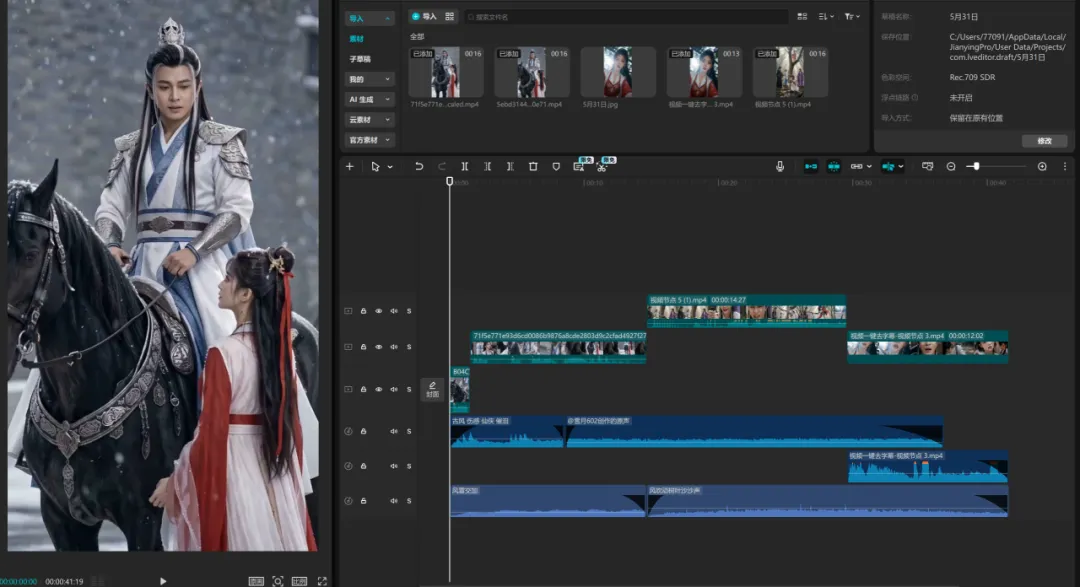
Task: Delete the selected clip with trash icon
Action: (x=533, y=166)
